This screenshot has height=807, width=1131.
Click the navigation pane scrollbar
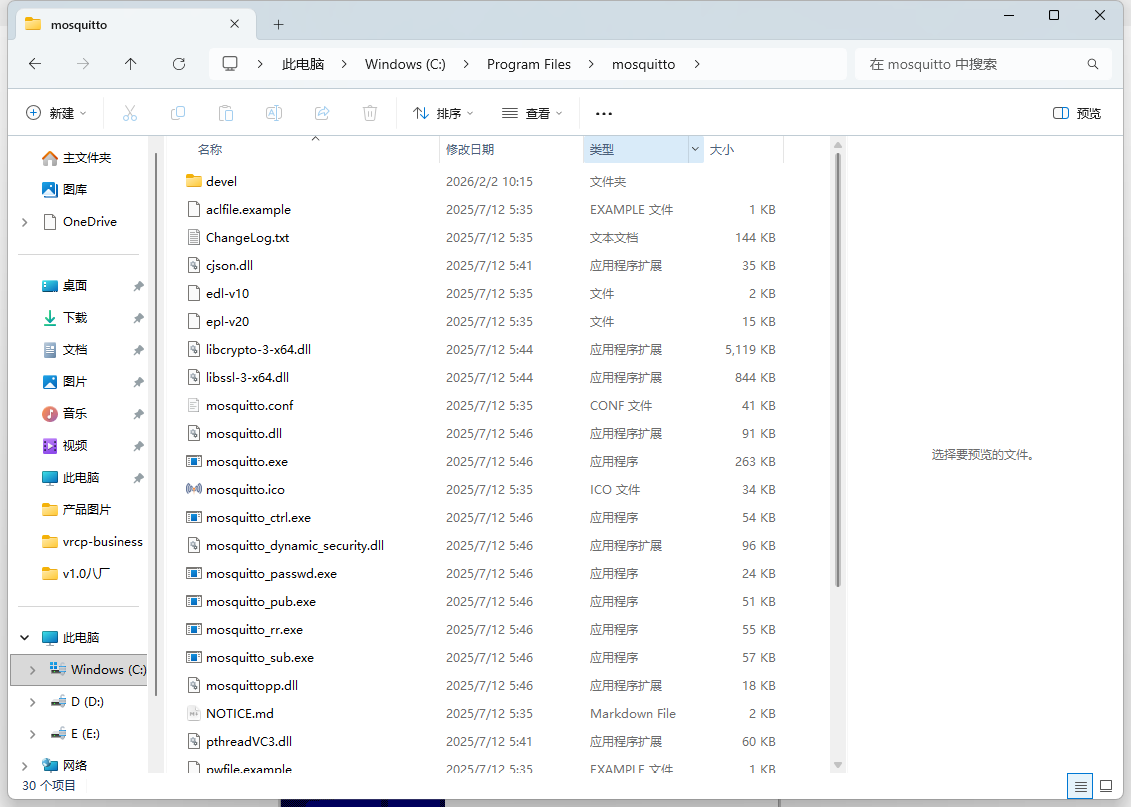pos(156,425)
